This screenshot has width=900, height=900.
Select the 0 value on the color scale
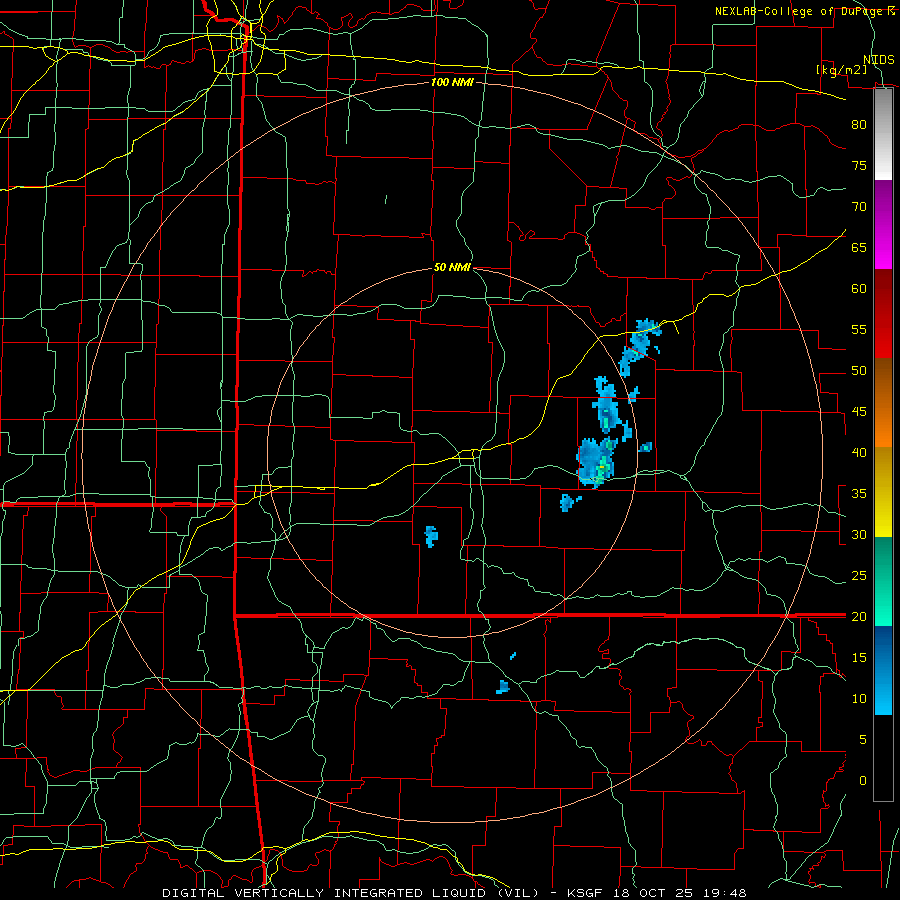pyautogui.click(x=863, y=781)
